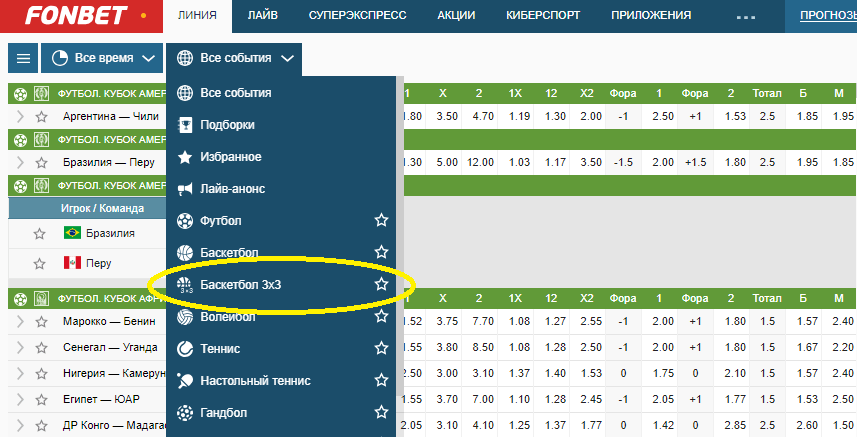Click the clock icon in time filter
The width and height of the screenshot is (857, 437).
(x=60, y=58)
